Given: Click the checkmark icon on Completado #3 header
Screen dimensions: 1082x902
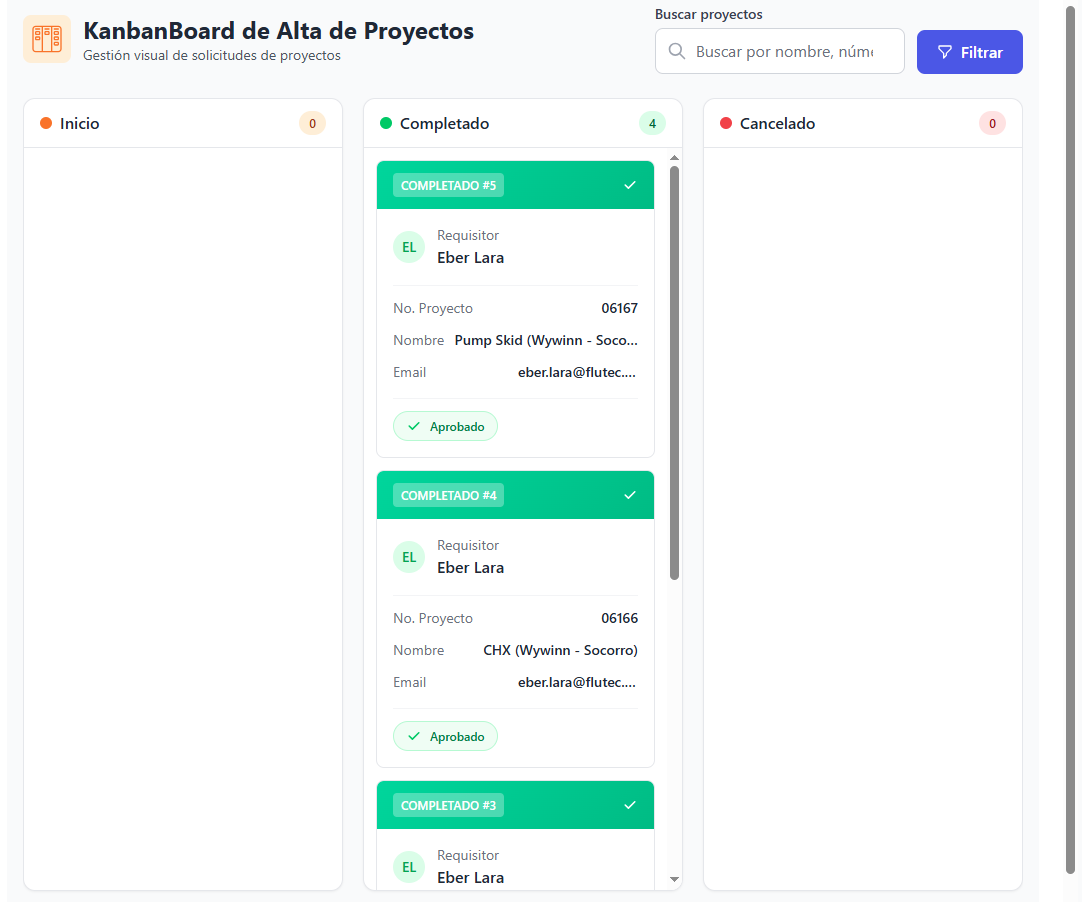Looking at the screenshot, I should pos(630,805).
